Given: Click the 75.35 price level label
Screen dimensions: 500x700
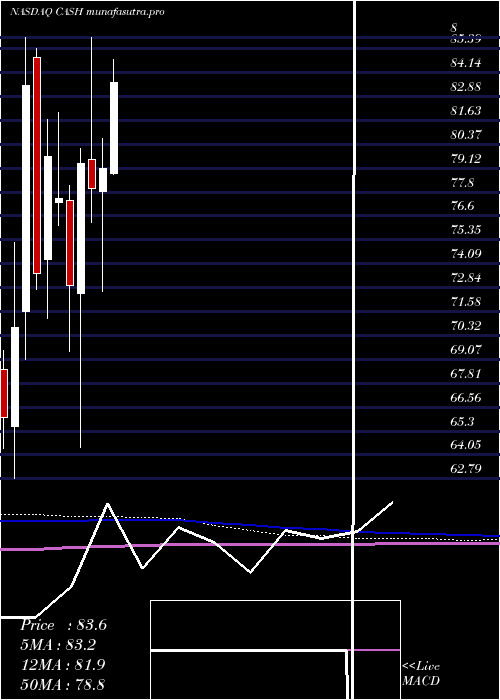Looking at the screenshot, I should [x=466, y=230].
